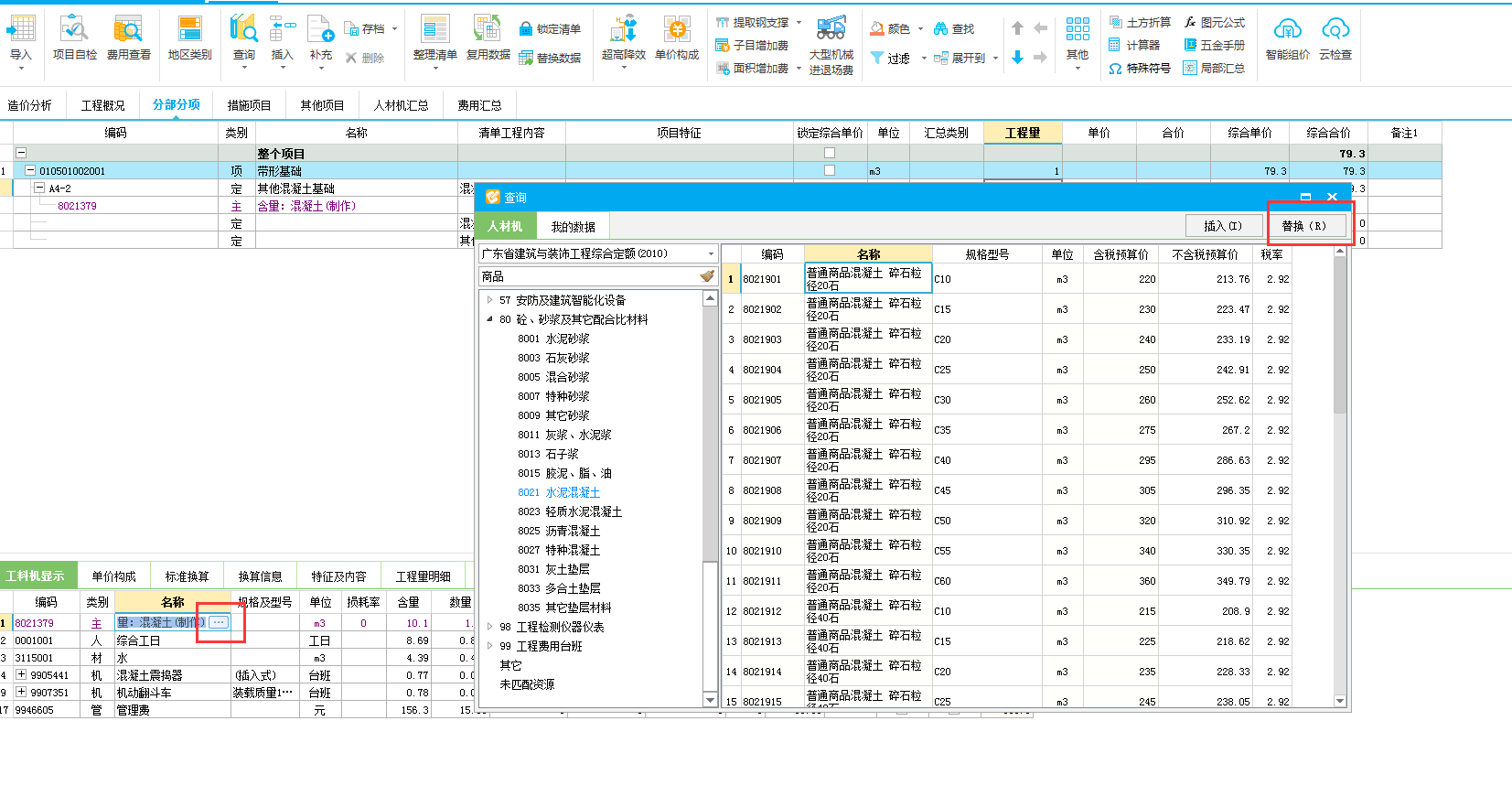Screen dimensions: 1512x807
Task: Click the clear brush icon in search box
Action: 707,276
